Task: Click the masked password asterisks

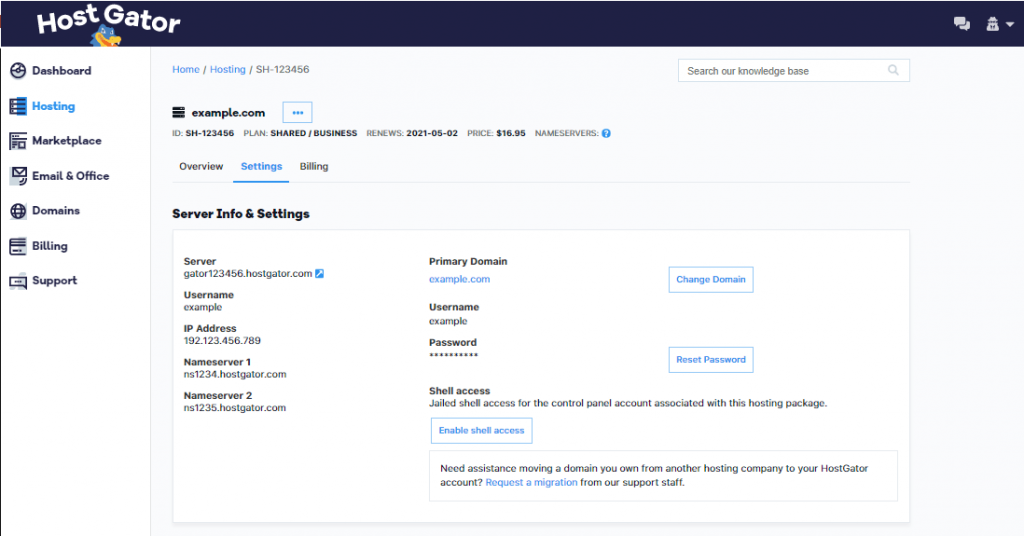Action: coord(453,356)
